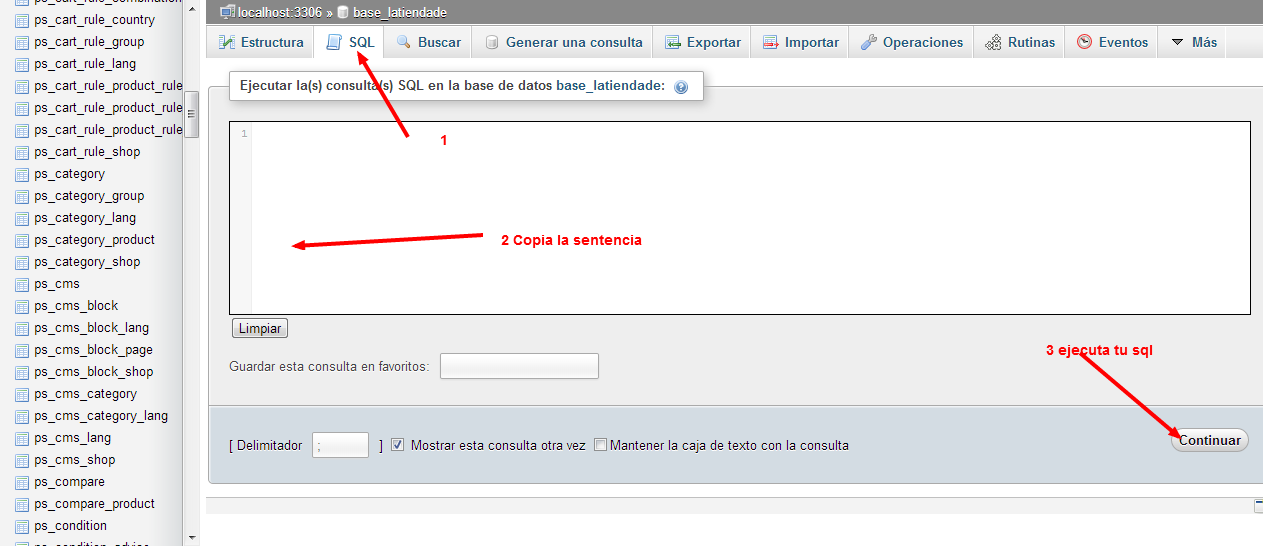Uncheck 'Mostrar esta consulta otra vez'
This screenshot has width=1263, height=546.
point(398,445)
